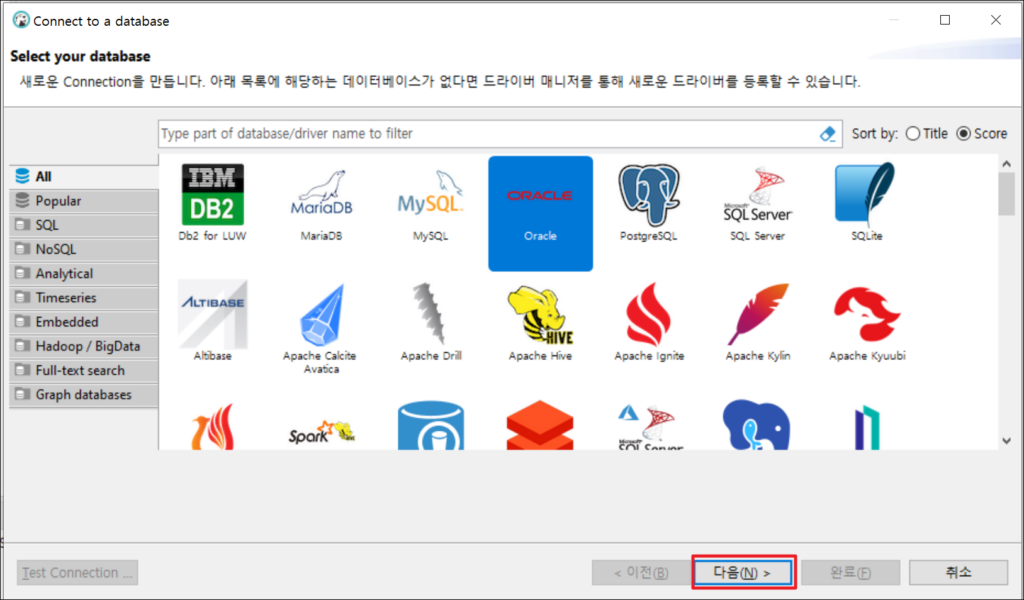This screenshot has height=600, width=1024.
Task: Select the highlighted Oracle database tile
Action: (540, 213)
